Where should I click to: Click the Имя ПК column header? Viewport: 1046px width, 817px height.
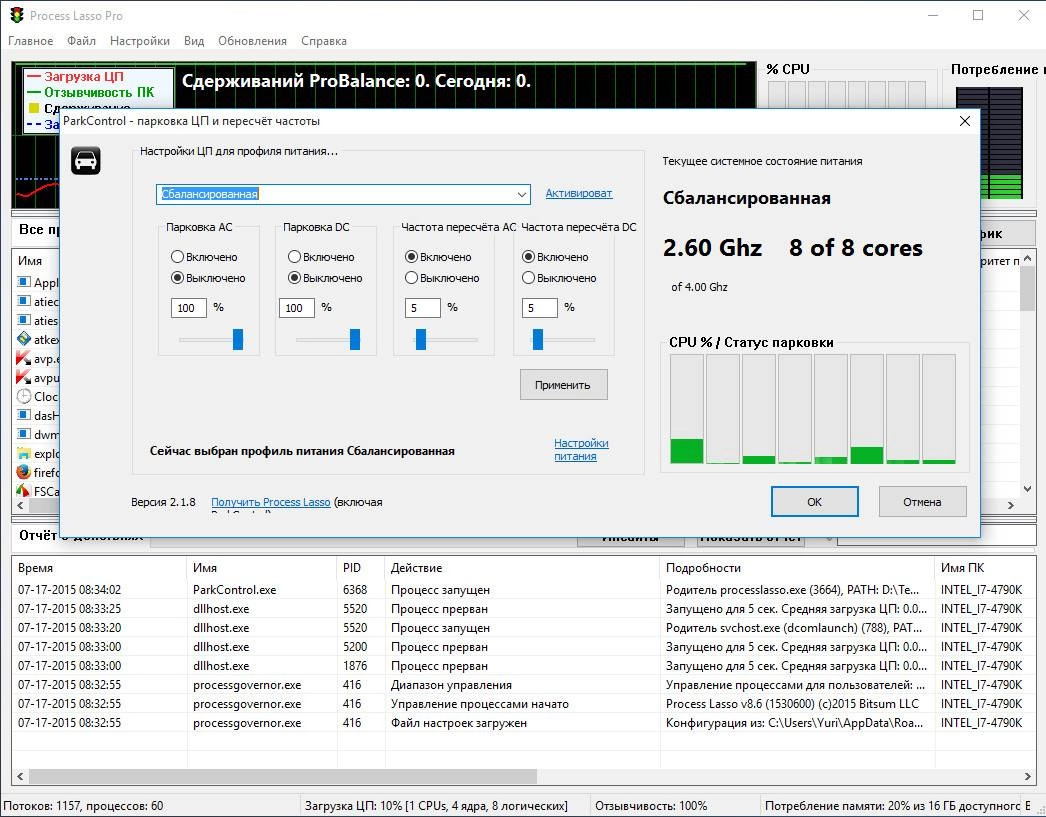click(x=985, y=568)
